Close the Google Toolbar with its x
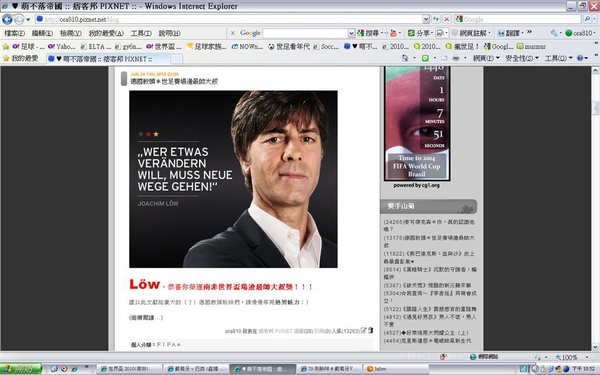600x375 pixels. 232,33
